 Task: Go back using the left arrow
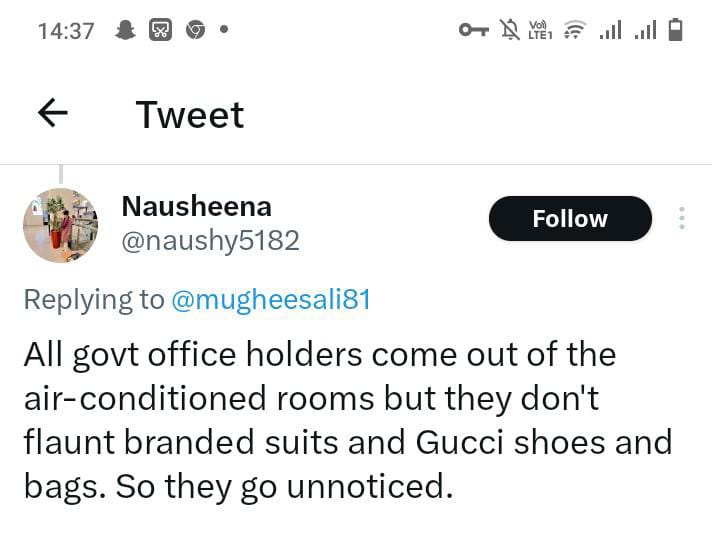pos(52,114)
